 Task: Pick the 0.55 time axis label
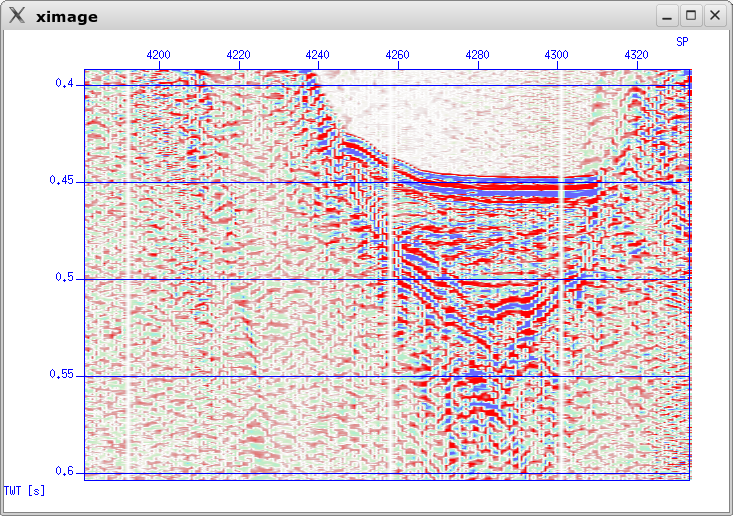point(62,374)
